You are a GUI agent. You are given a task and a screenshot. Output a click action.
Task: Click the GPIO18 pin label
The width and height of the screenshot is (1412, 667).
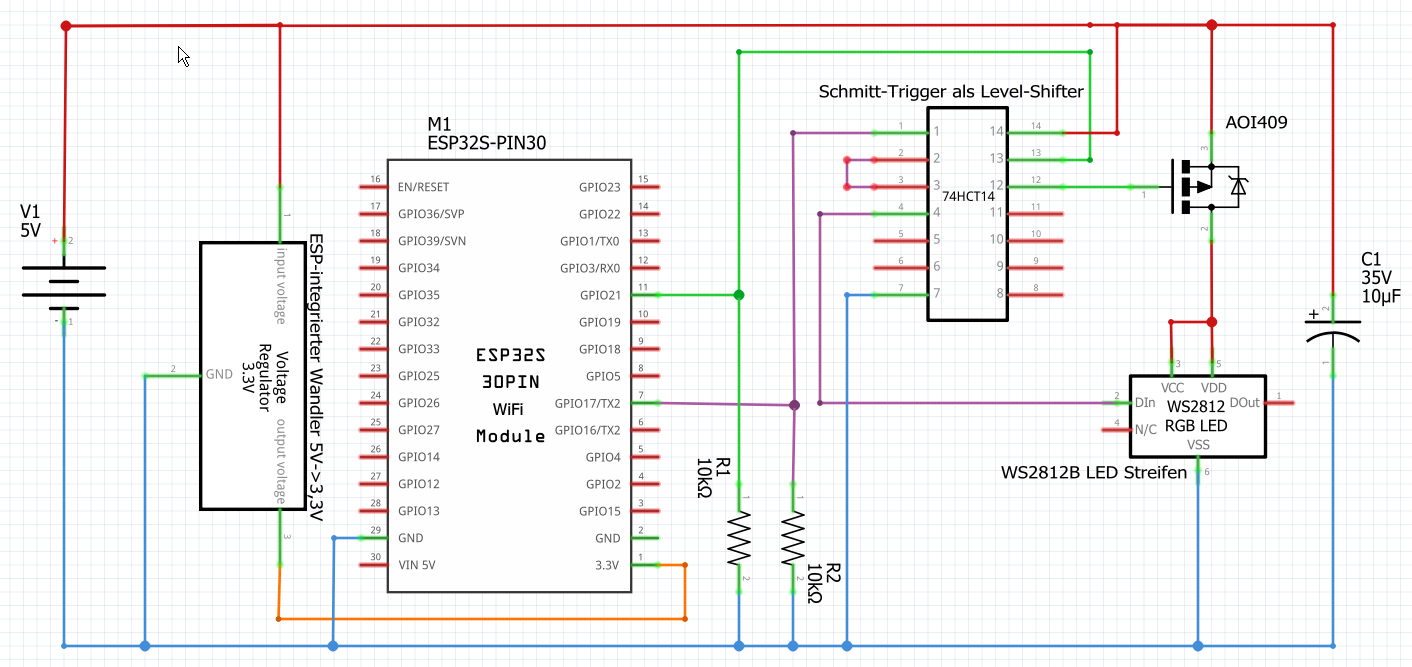coord(599,349)
